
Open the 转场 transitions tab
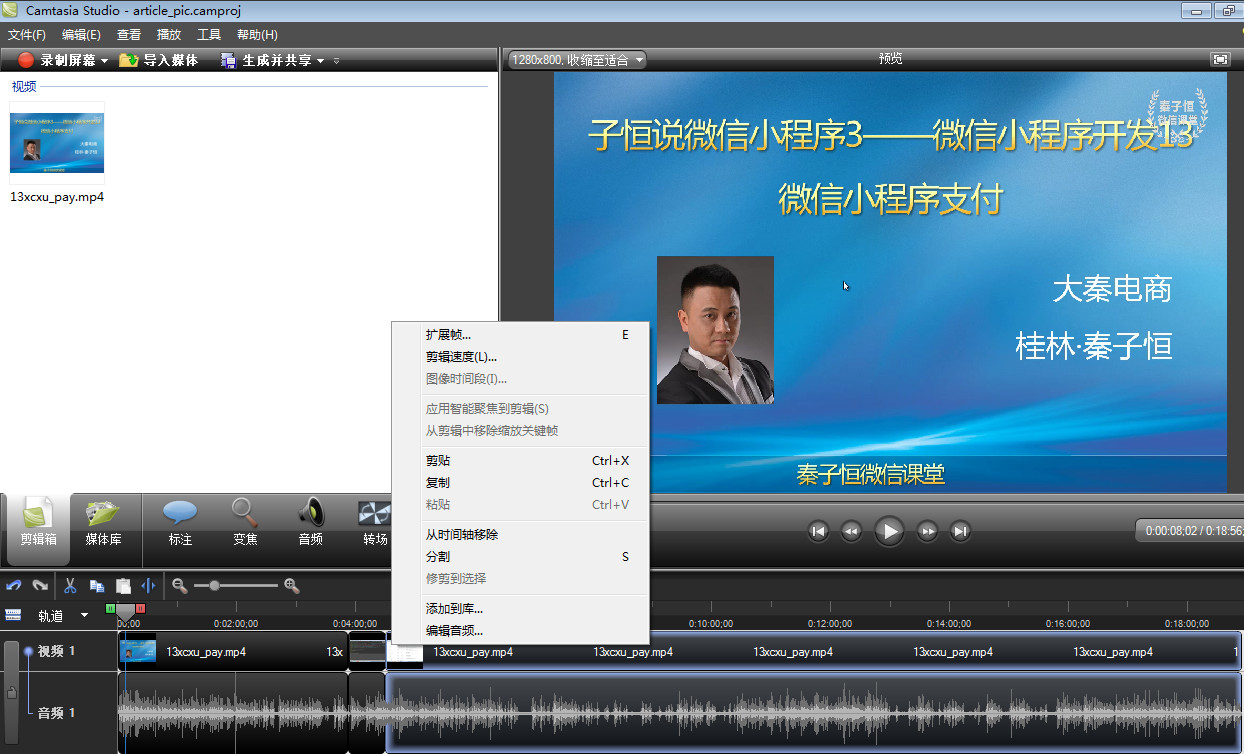(x=375, y=524)
